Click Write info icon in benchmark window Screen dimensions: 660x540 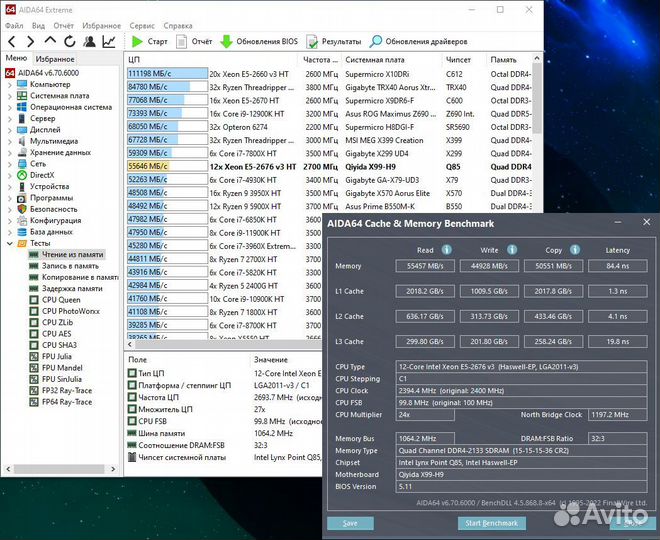[x=512, y=250]
